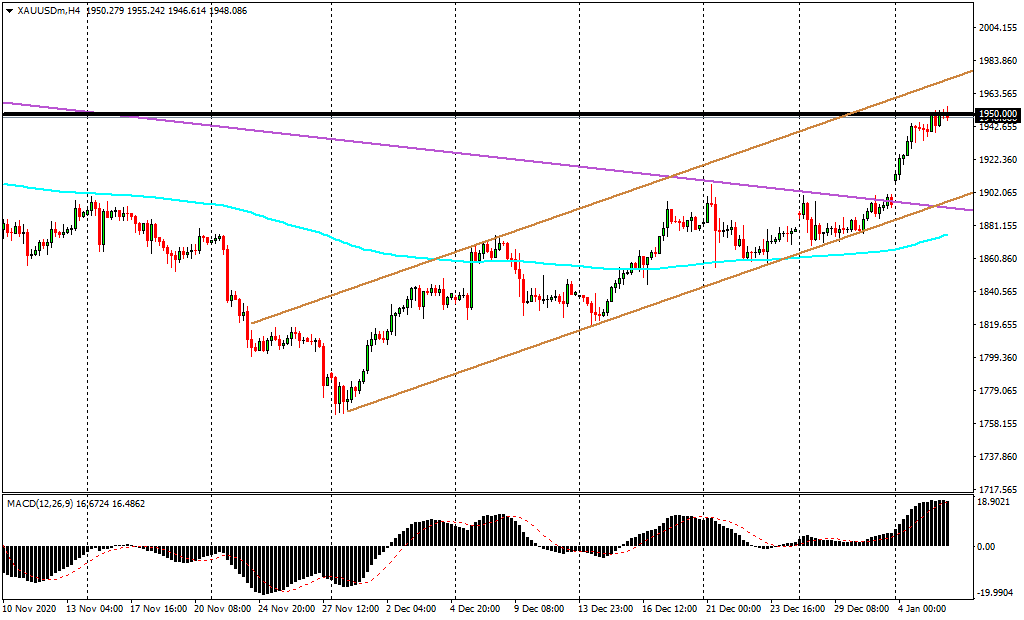
Task: Click the 1860.870 price scale label
Action: click(x=997, y=259)
